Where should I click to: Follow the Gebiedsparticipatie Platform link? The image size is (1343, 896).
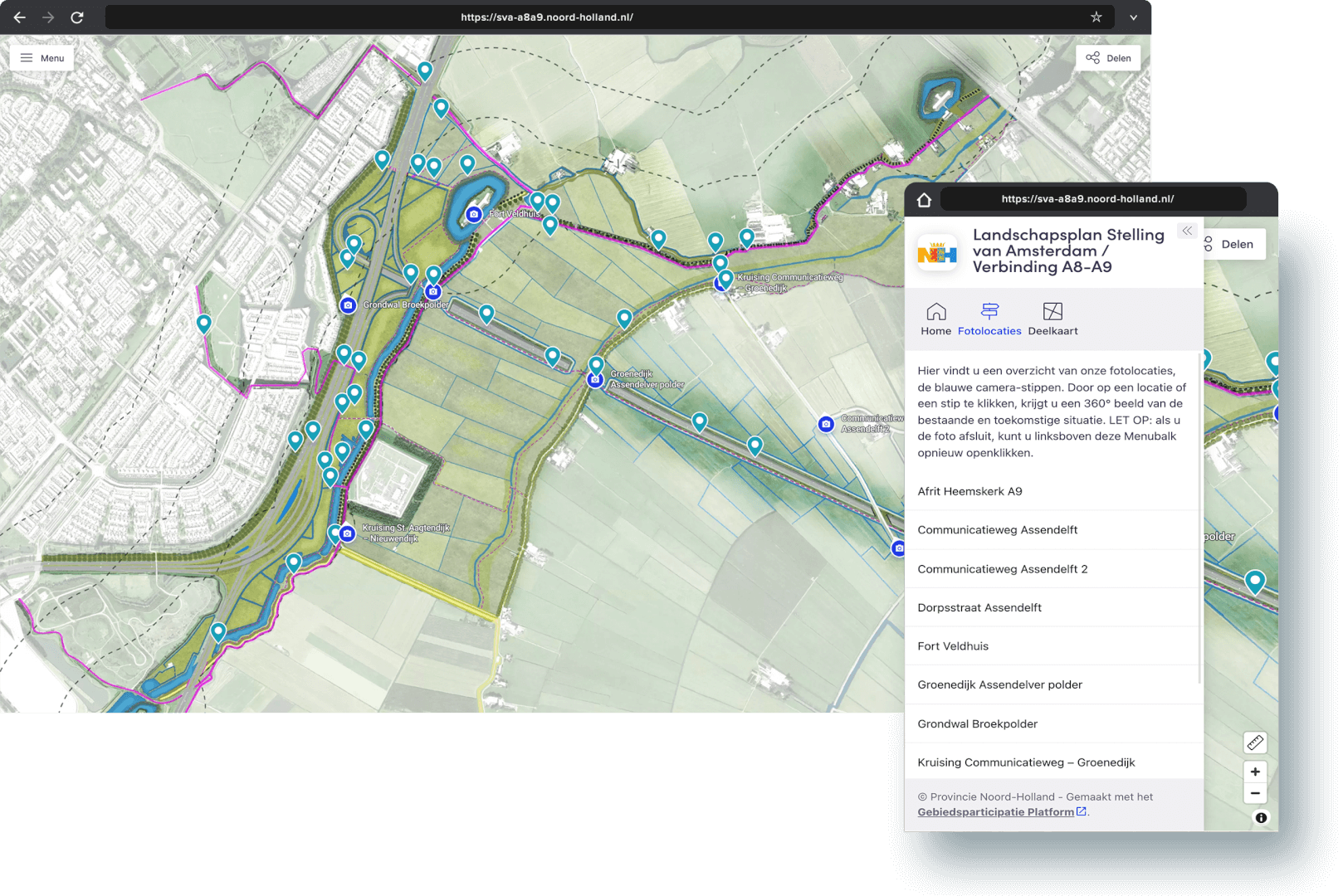tap(995, 812)
